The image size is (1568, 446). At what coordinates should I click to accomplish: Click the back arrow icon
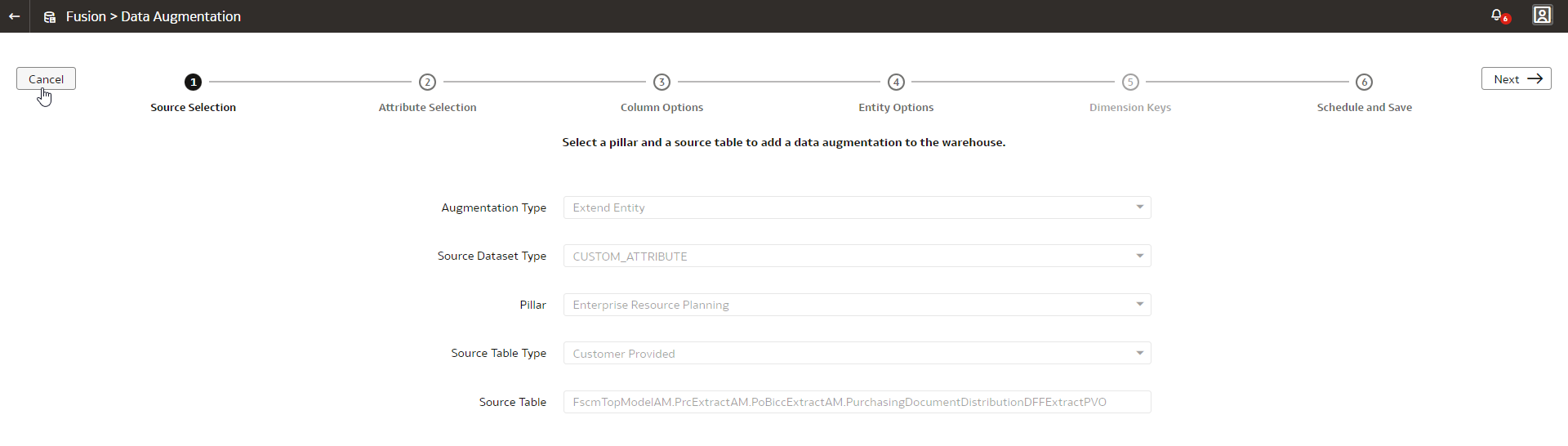pyautogui.click(x=14, y=16)
